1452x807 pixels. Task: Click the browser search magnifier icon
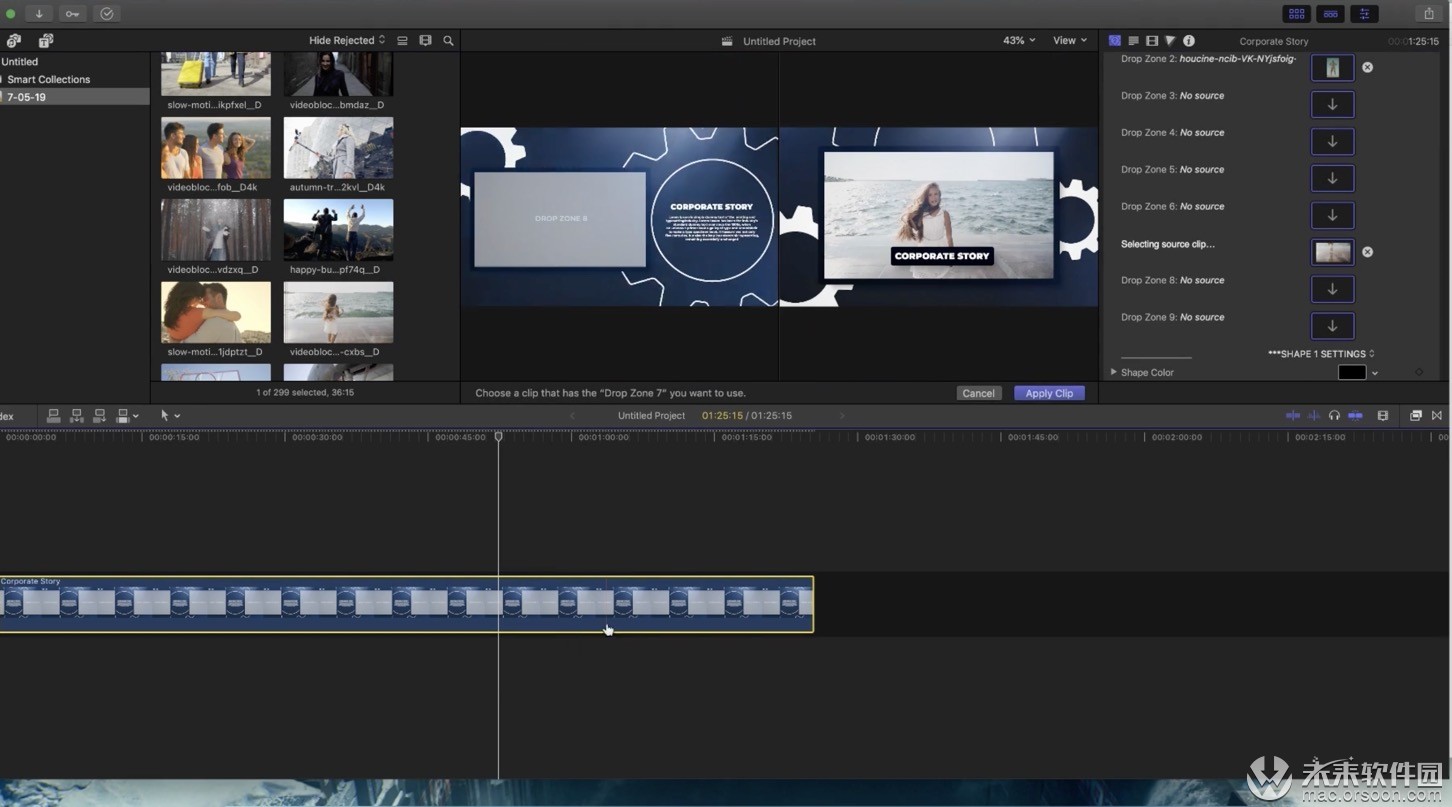(x=448, y=41)
